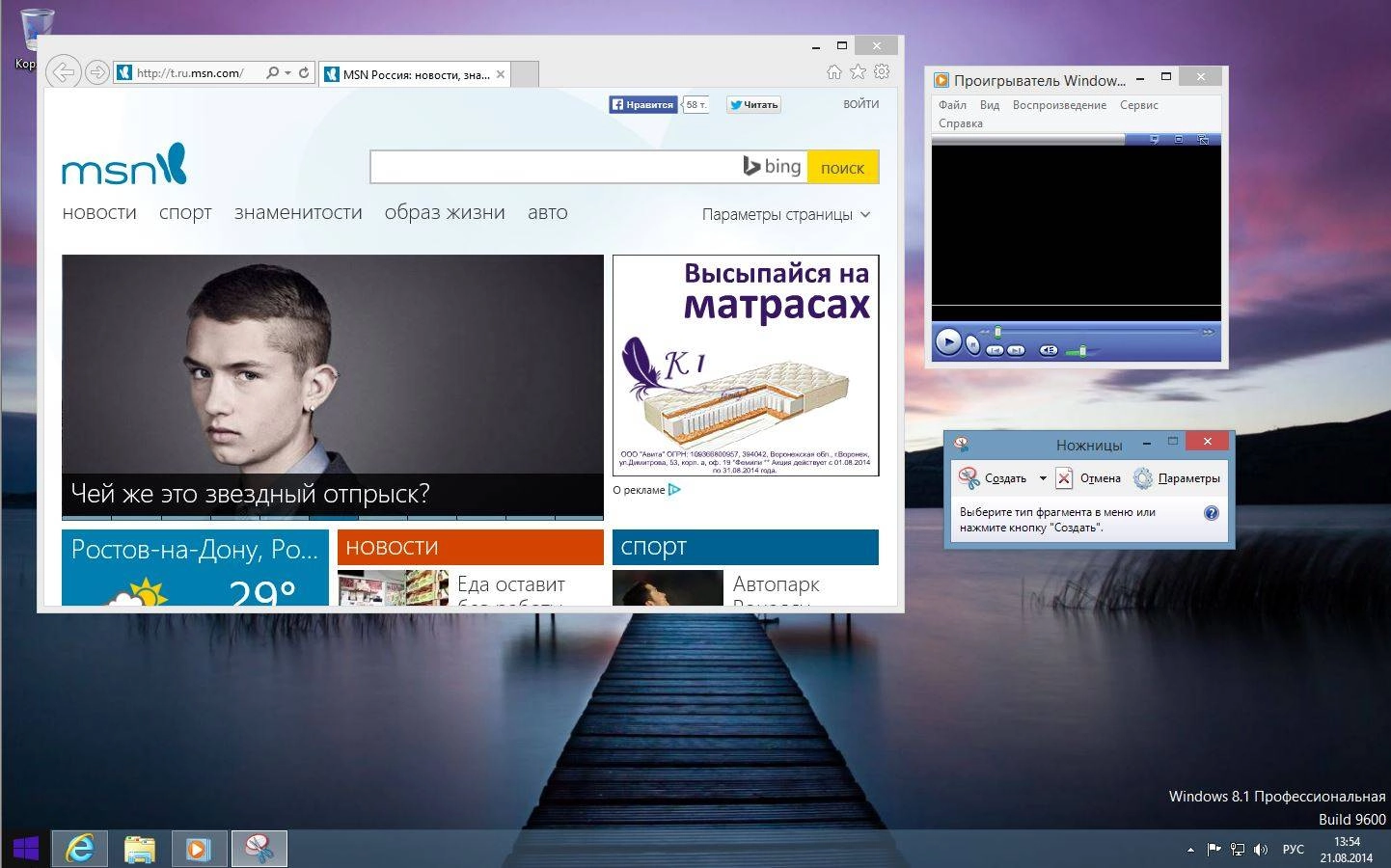Click the ВОЙТИ sign-in link
The height and width of the screenshot is (868, 1391).
point(860,103)
